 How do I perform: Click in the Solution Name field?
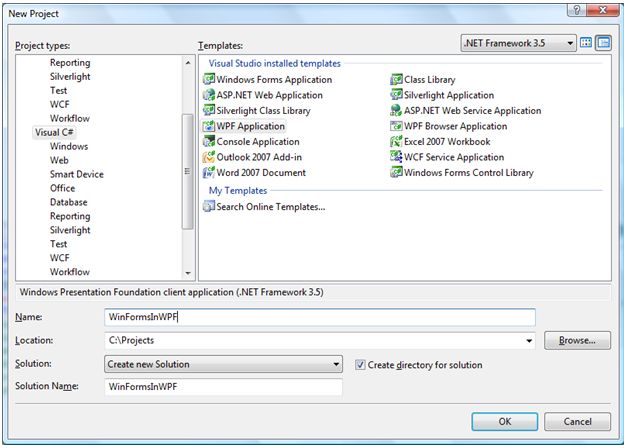(223, 387)
